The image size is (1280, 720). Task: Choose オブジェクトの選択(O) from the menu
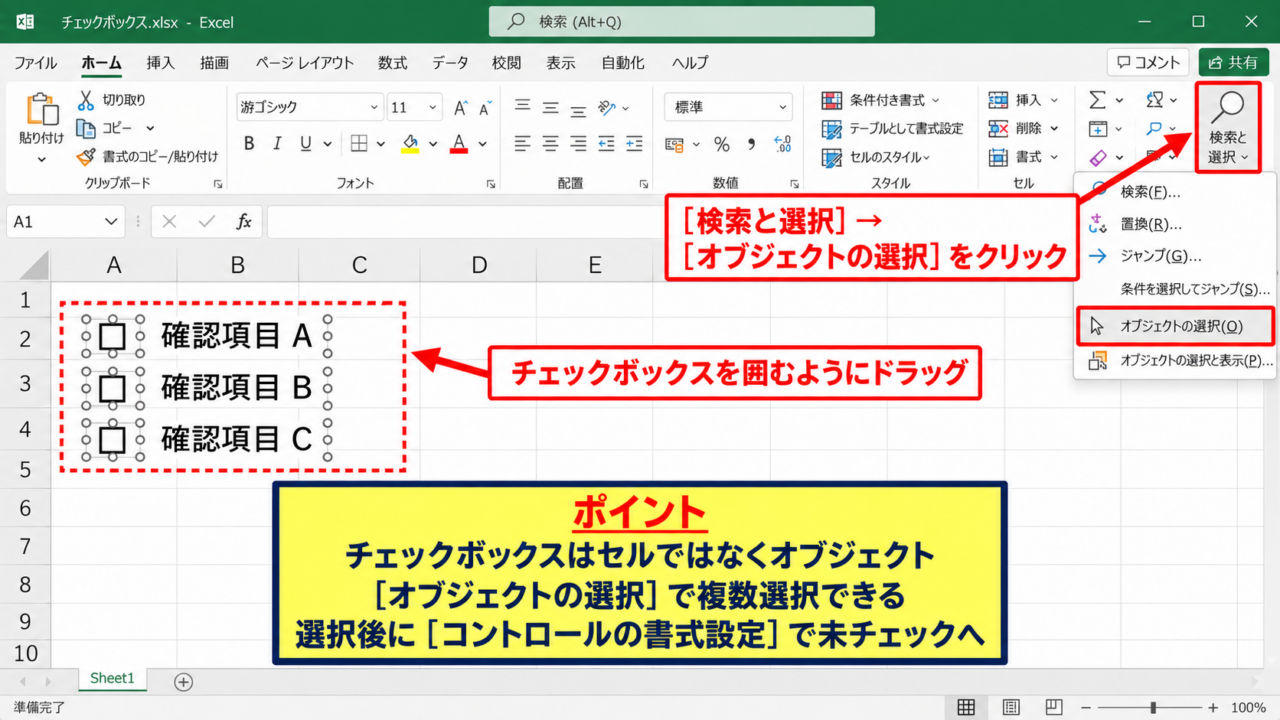pos(1174,326)
